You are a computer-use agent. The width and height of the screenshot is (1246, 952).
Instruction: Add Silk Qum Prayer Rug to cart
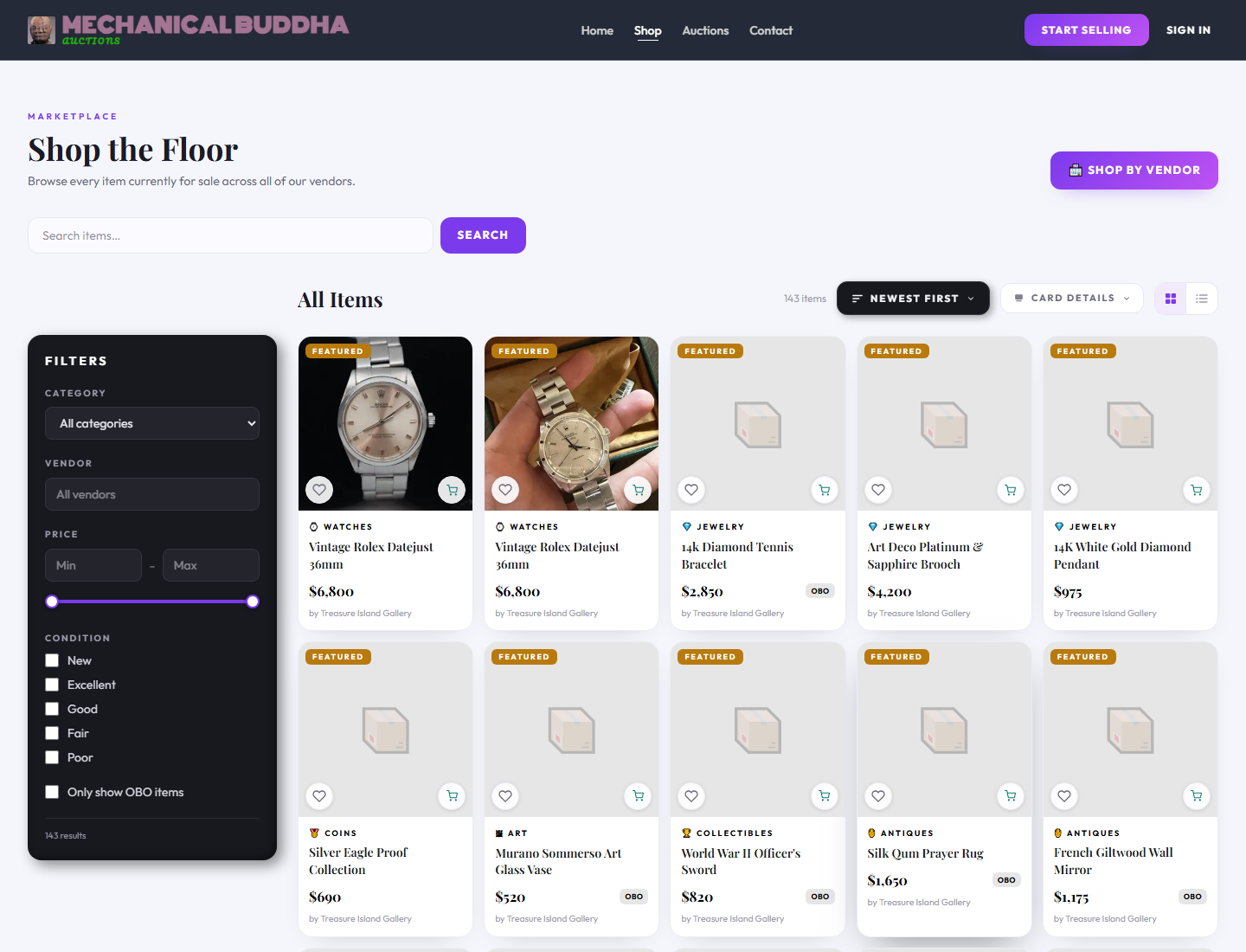click(1011, 796)
